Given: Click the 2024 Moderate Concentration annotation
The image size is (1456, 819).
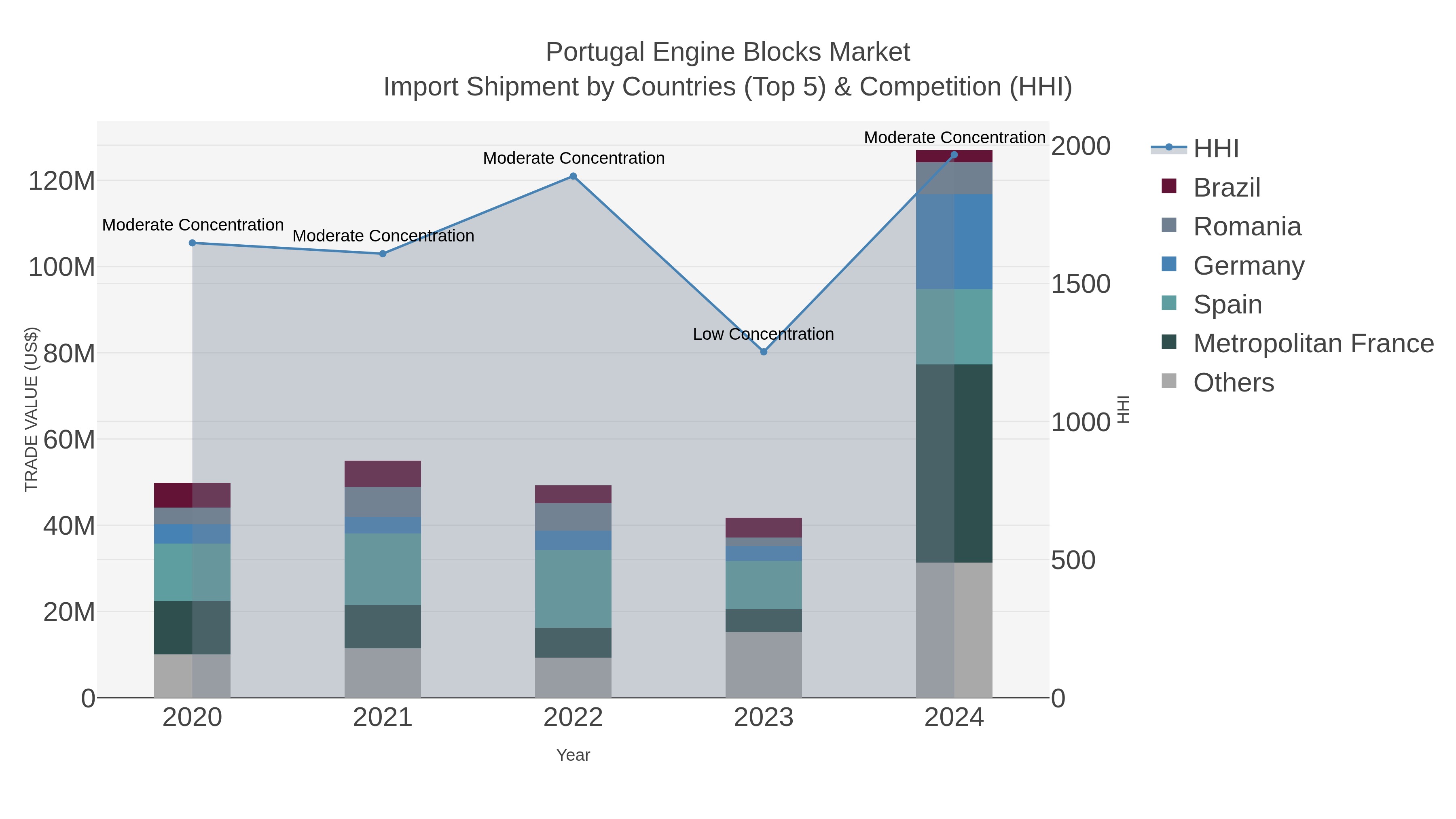Looking at the screenshot, I should point(954,138).
